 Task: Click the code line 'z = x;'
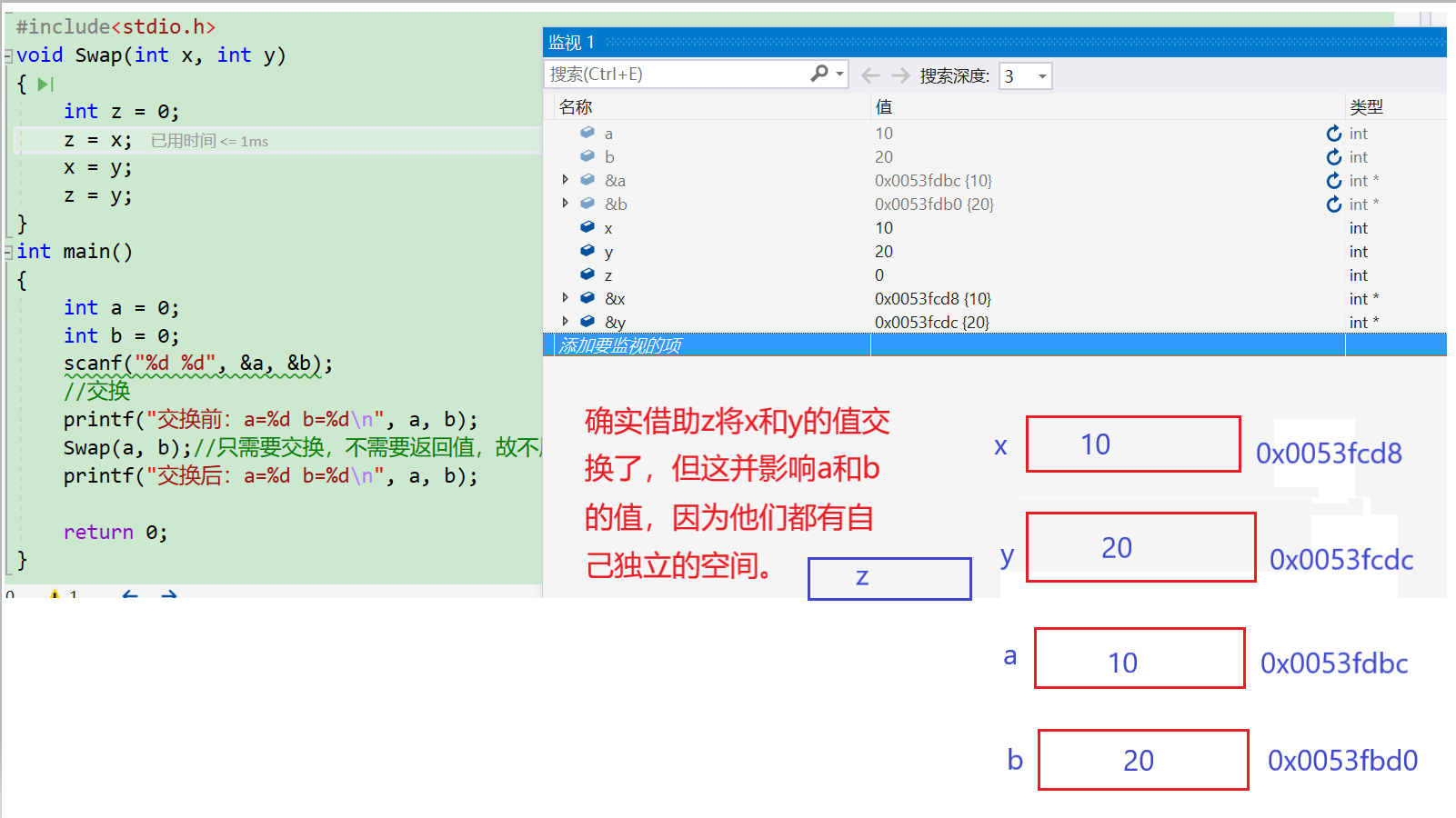(98, 140)
